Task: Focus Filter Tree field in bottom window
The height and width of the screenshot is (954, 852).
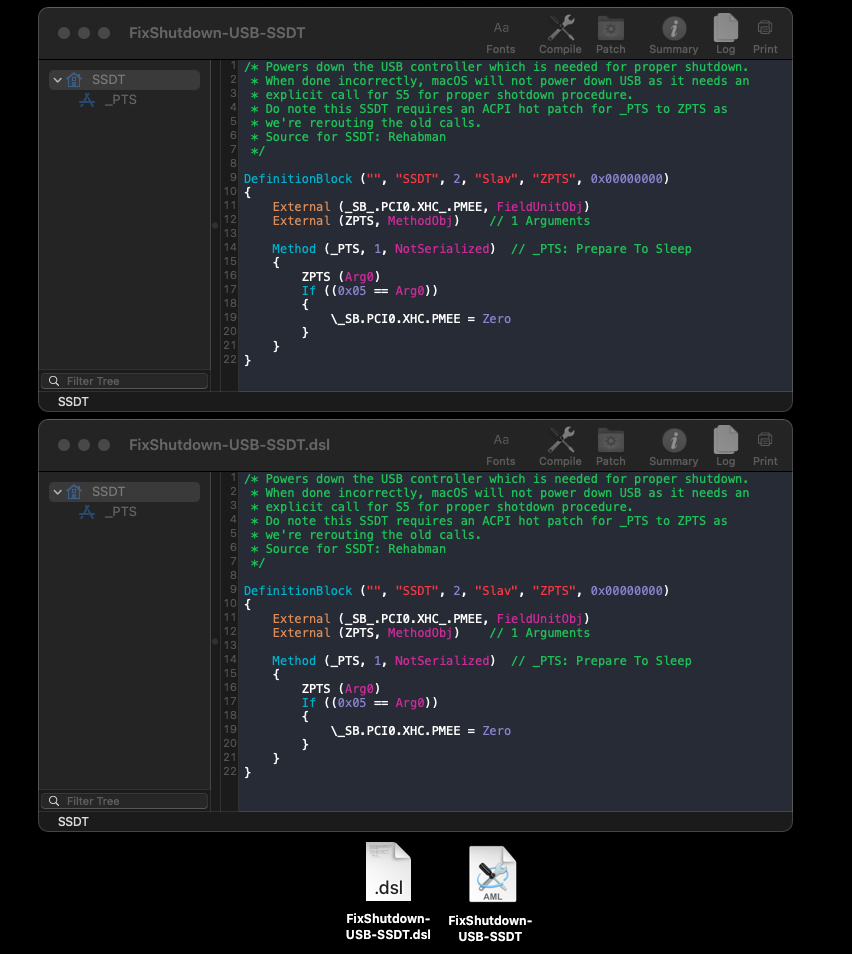Action: coord(130,801)
